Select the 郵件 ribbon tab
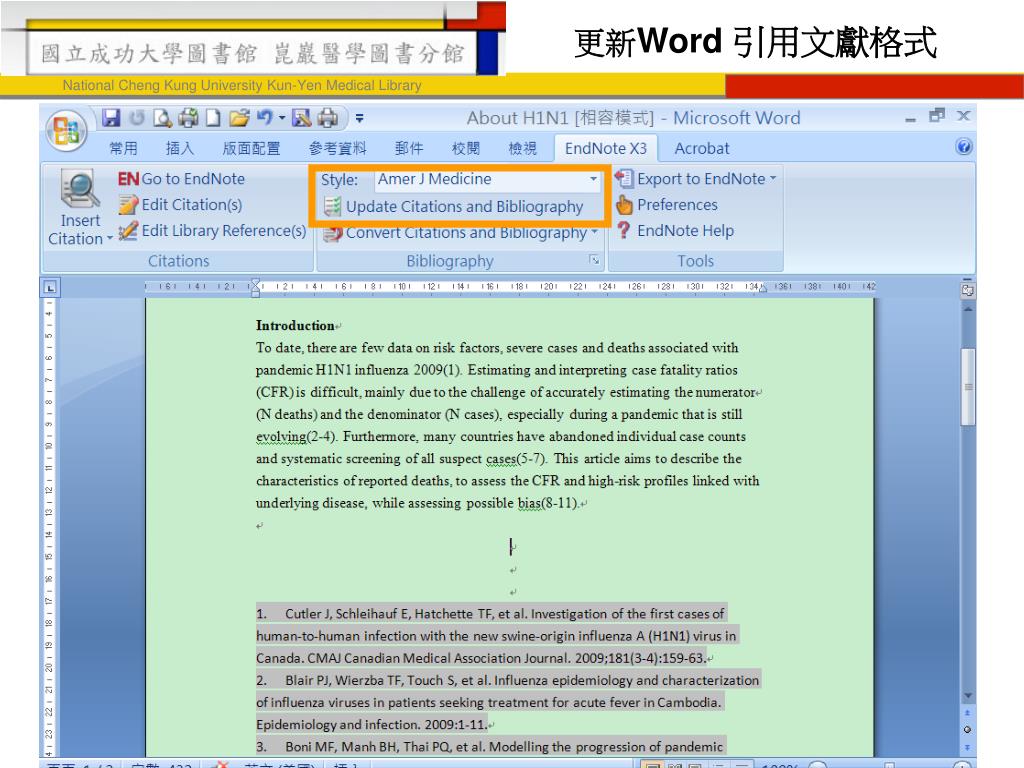Image resolution: width=1024 pixels, height=768 pixels. (409, 148)
